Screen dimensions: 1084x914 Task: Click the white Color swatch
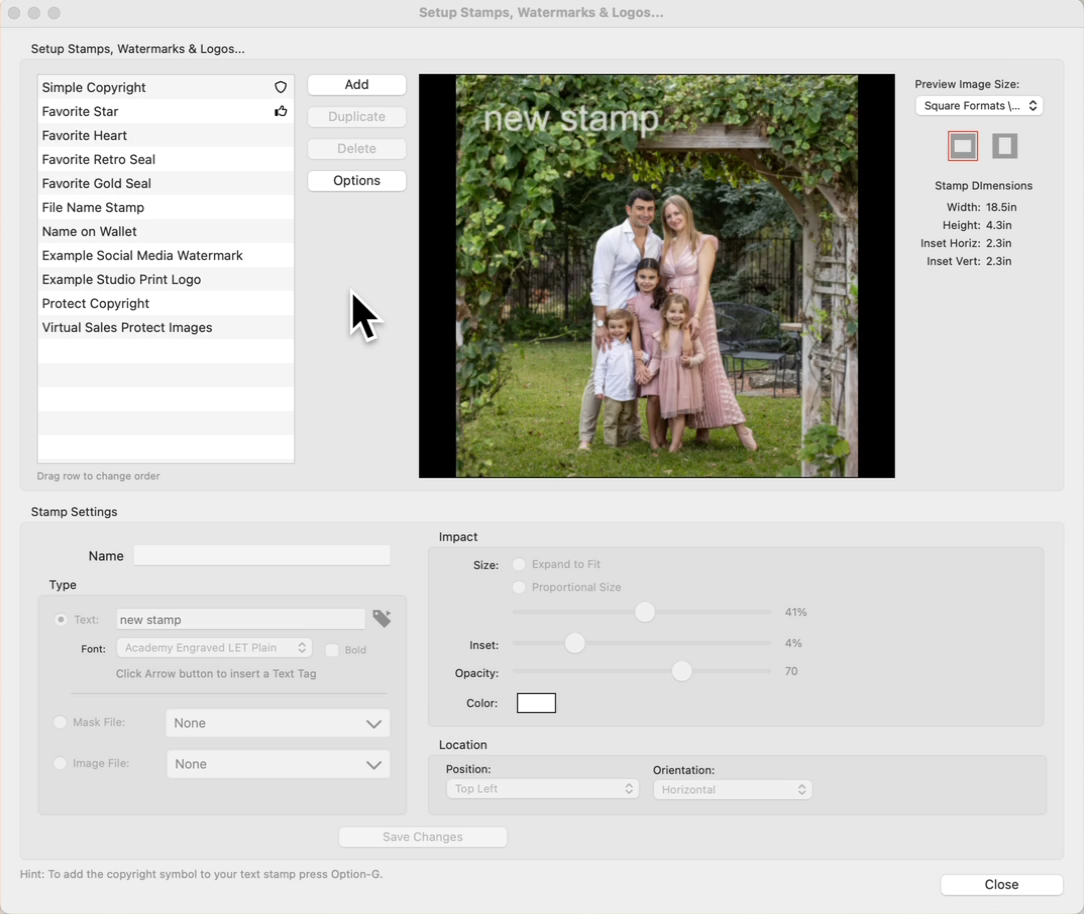[x=536, y=703]
